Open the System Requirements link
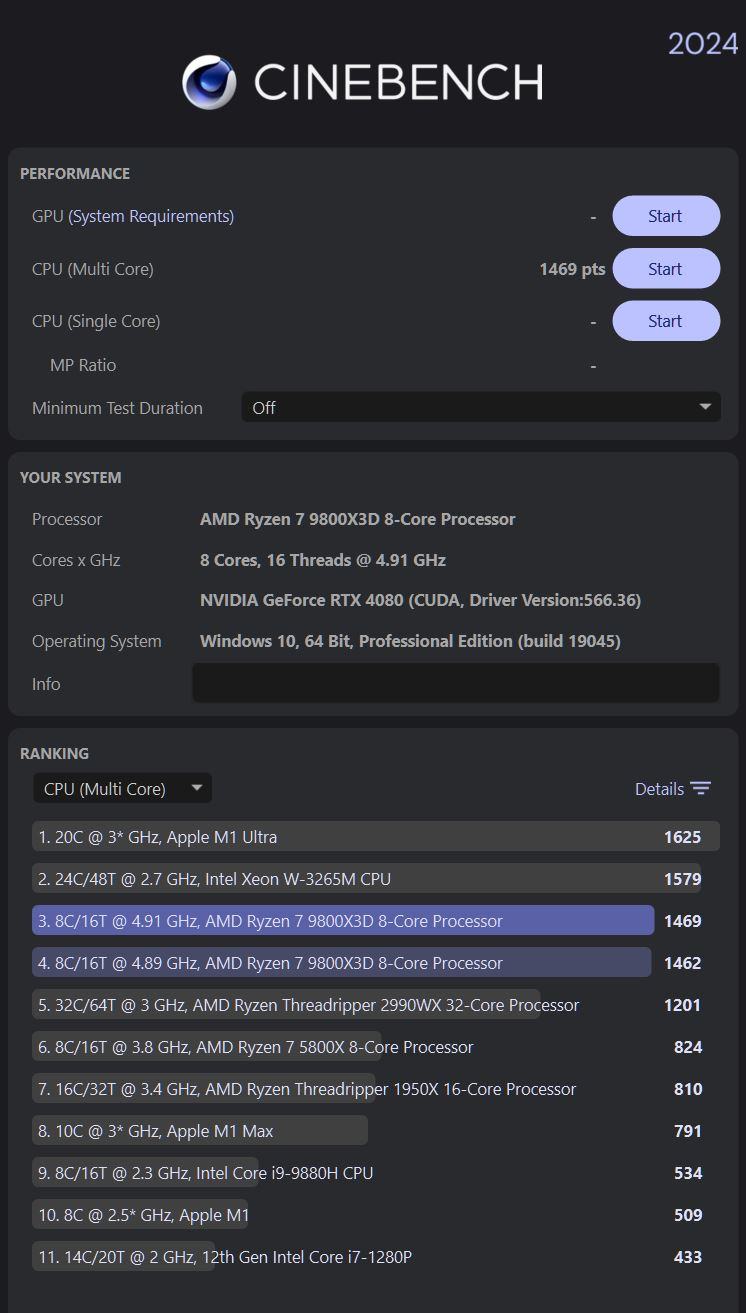This screenshot has width=746, height=1313. [151, 216]
